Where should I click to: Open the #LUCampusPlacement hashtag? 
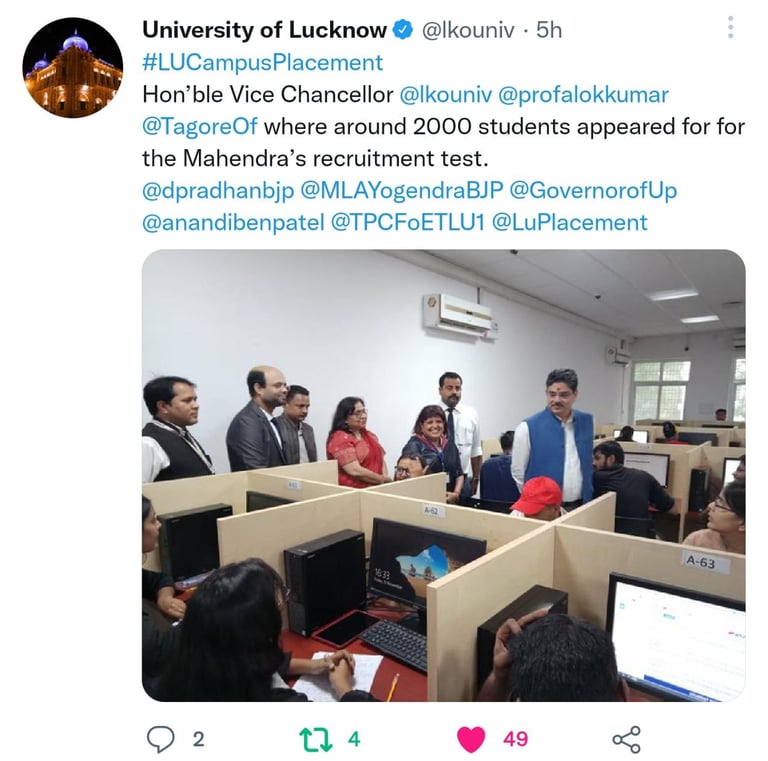click(x=263, y=62)
